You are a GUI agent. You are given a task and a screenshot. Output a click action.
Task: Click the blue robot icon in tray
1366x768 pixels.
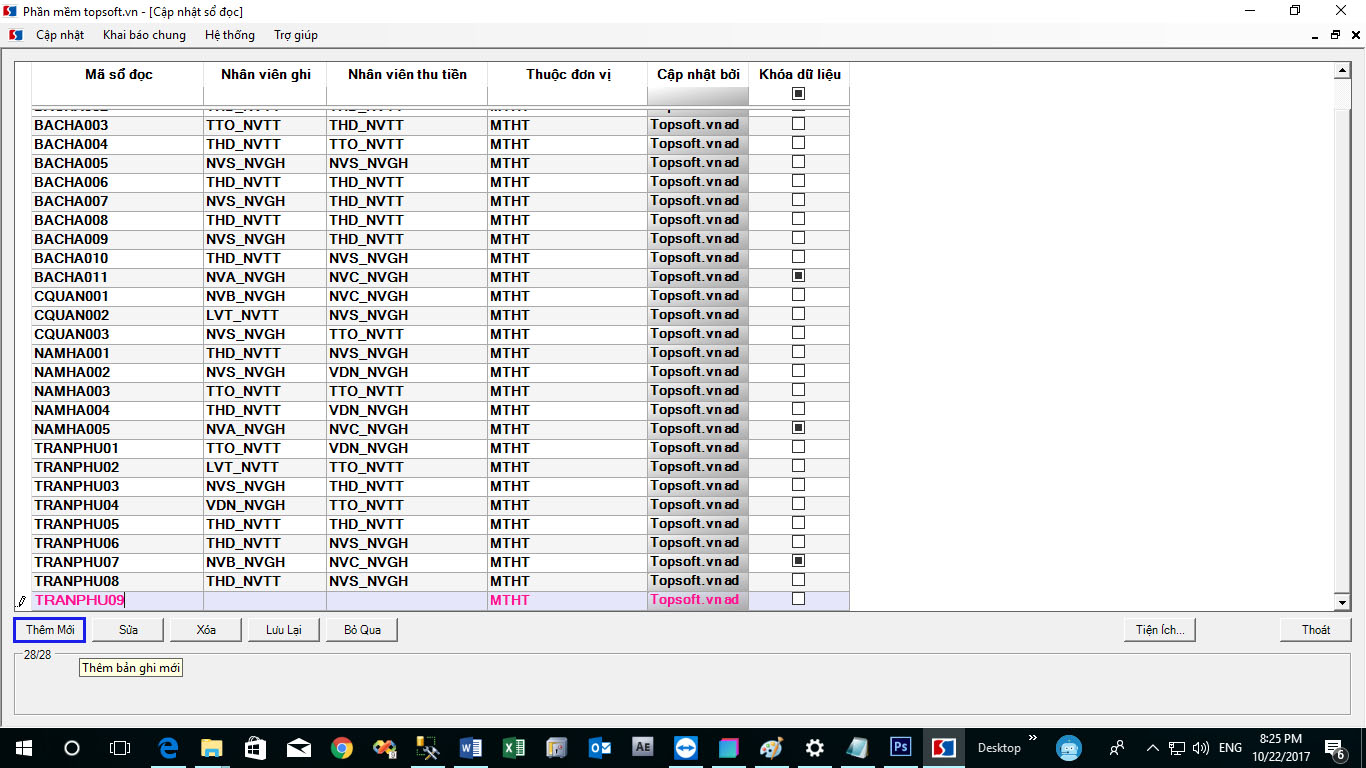pos(1069,747)
